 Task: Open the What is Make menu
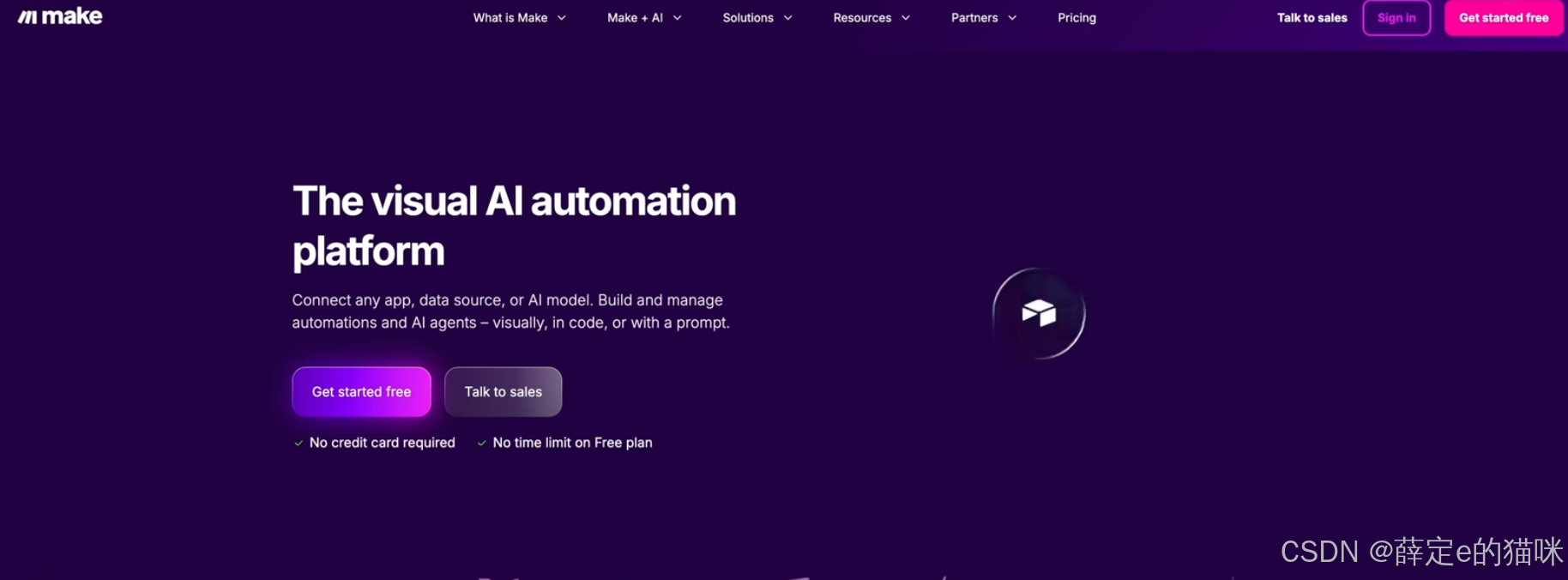pyautogui.click(x=510, y=18)
